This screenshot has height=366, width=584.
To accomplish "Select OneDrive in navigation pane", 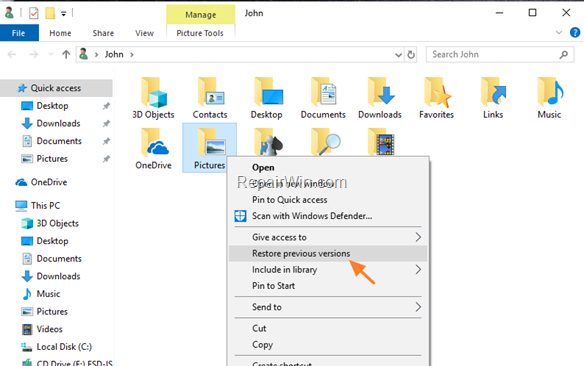I will point(49,182).
